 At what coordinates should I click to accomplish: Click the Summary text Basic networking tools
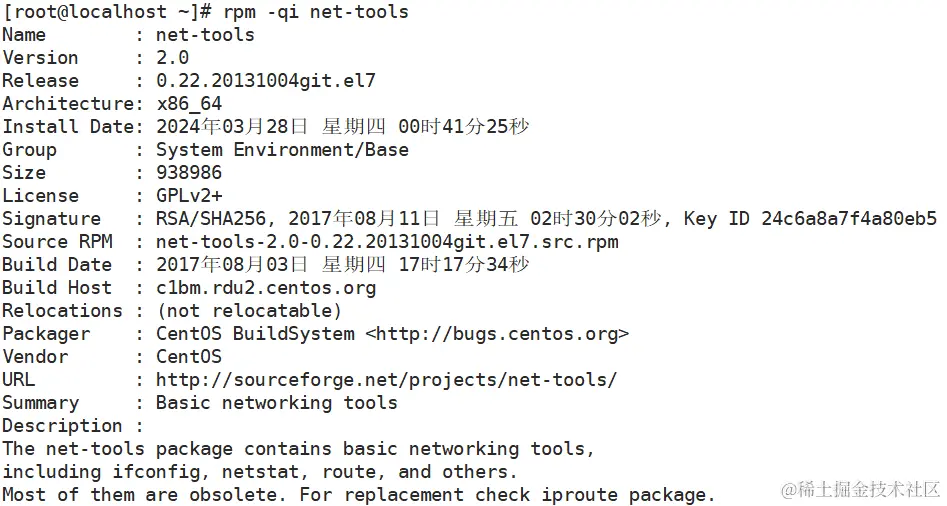277,403
